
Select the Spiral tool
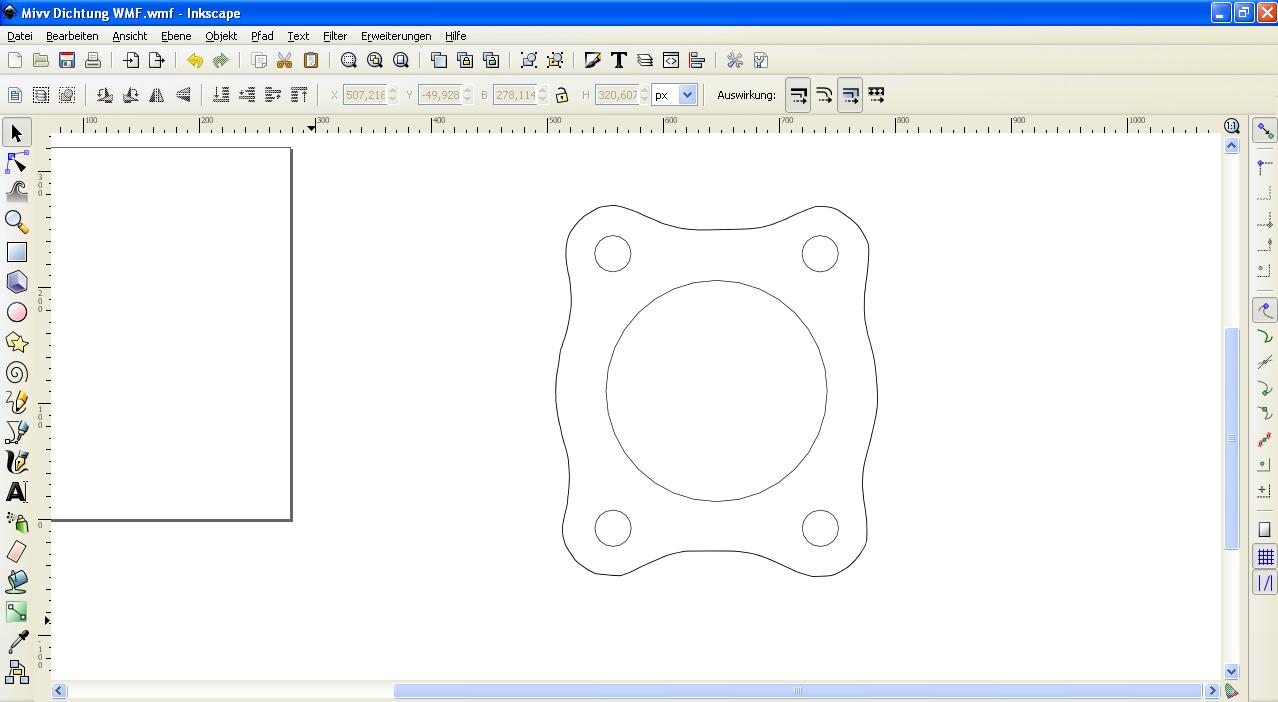pos(17,372)
